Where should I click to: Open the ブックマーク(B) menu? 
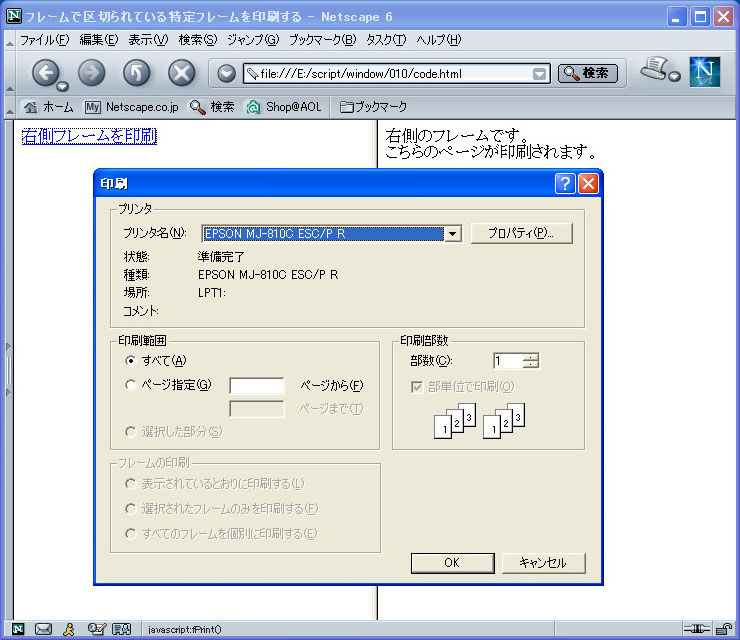(x=323, y=40)
